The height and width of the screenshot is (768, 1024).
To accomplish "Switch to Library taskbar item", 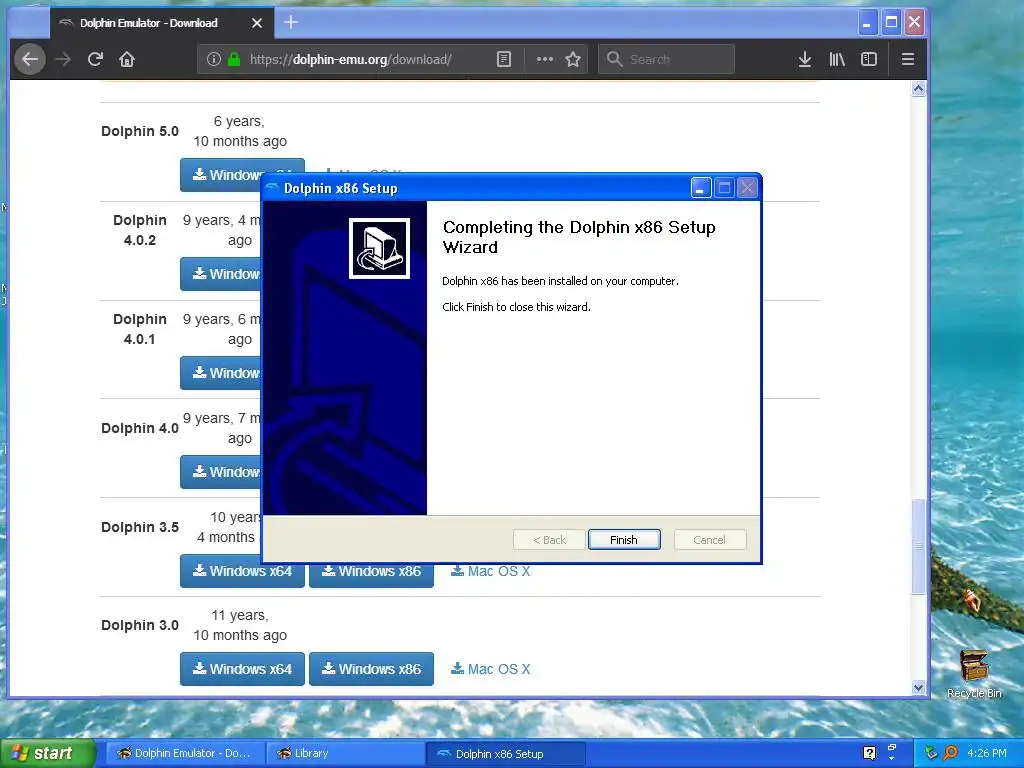I will [x=346, y=754].
